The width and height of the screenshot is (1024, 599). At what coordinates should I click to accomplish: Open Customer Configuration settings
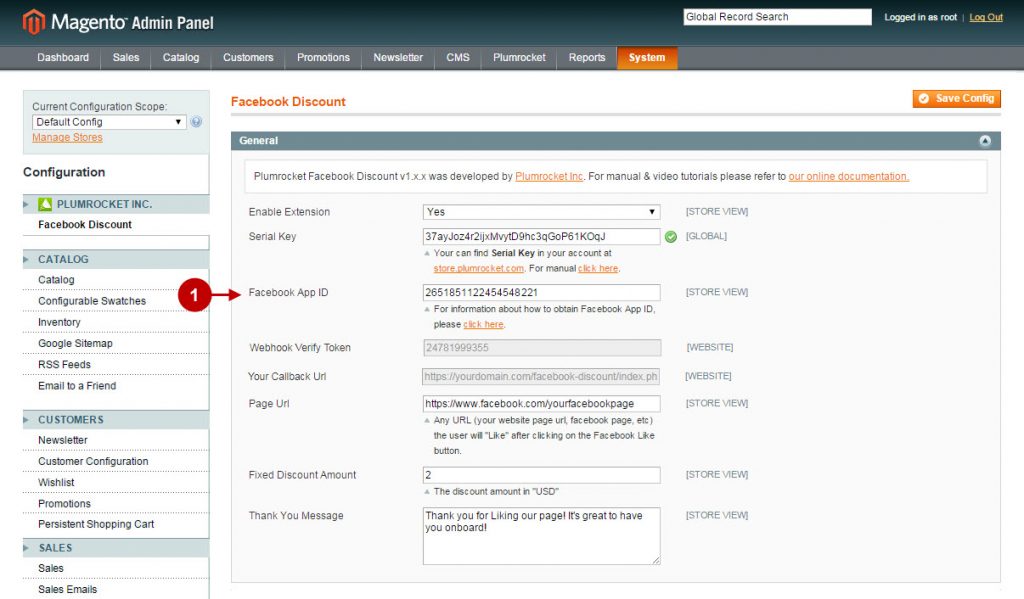click(x=93, y=461)
